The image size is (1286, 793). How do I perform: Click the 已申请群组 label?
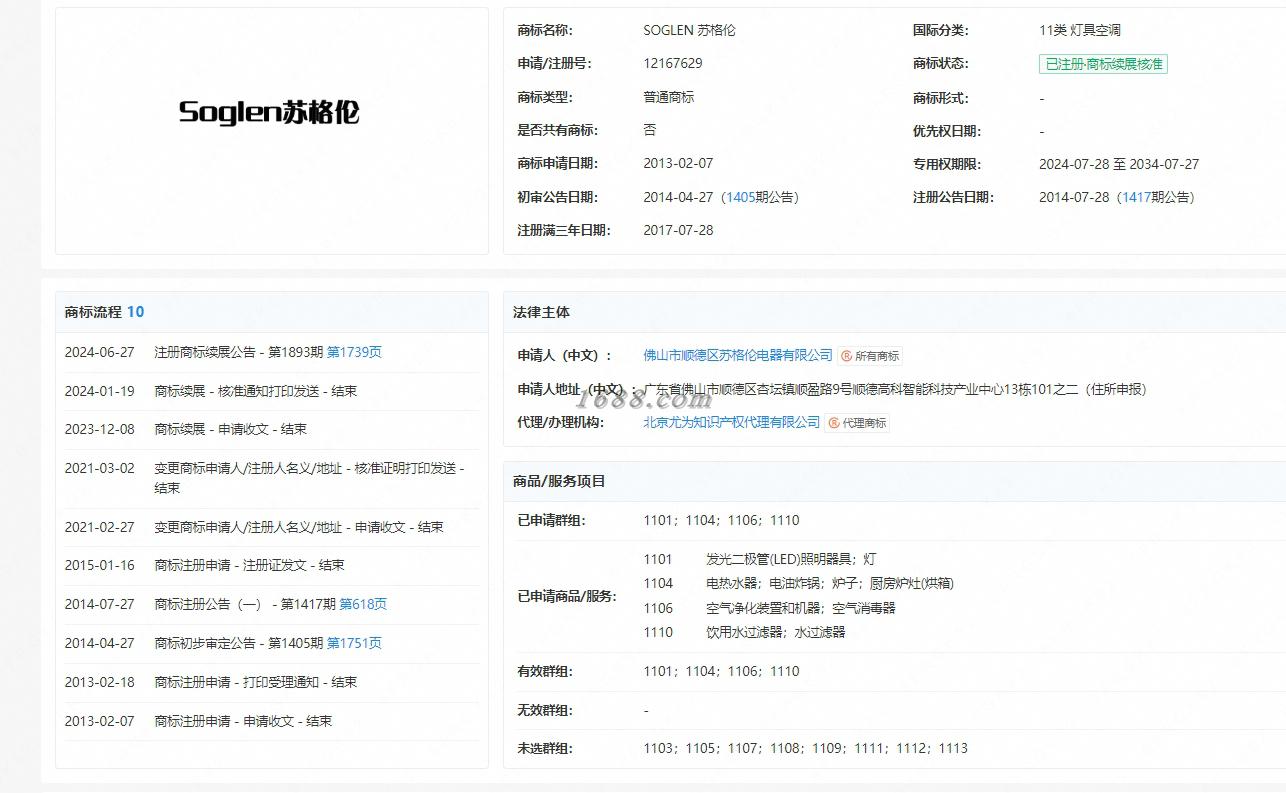pos(552,520)
